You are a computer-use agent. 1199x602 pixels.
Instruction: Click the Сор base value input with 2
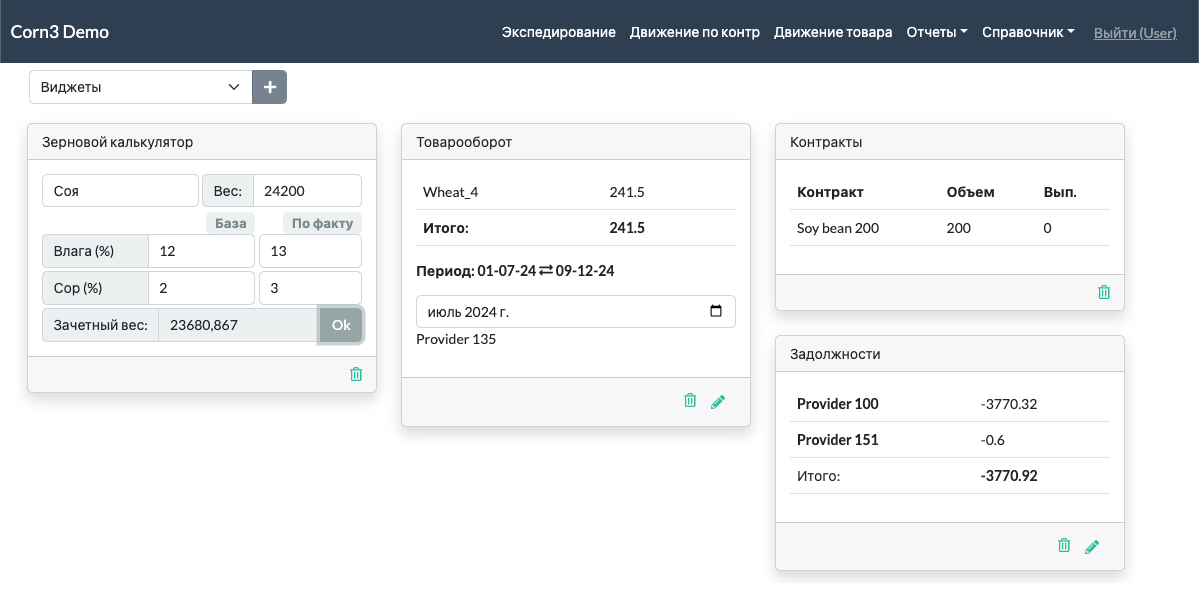(x=200, y=288)
